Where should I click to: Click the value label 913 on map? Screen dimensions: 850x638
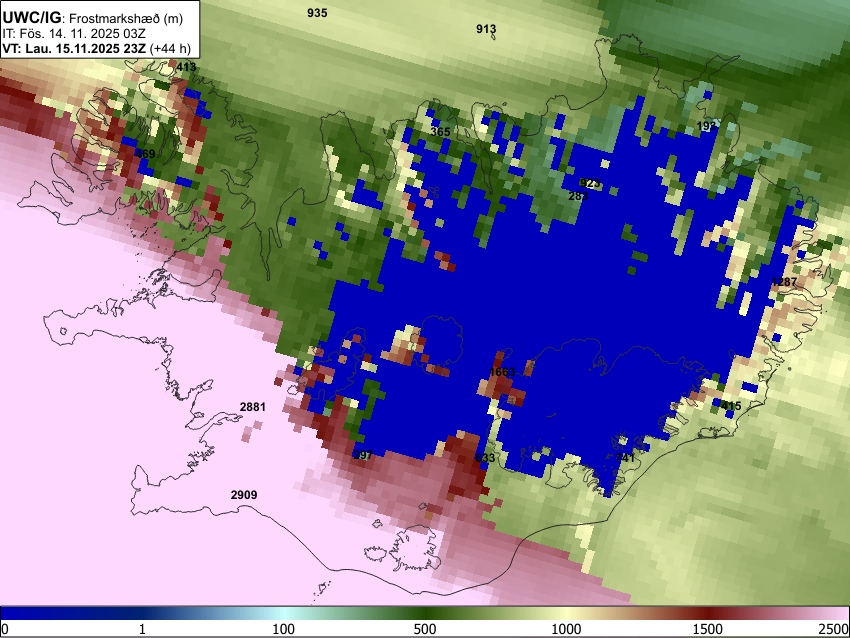pyautogui.click(x=486, y=29)
